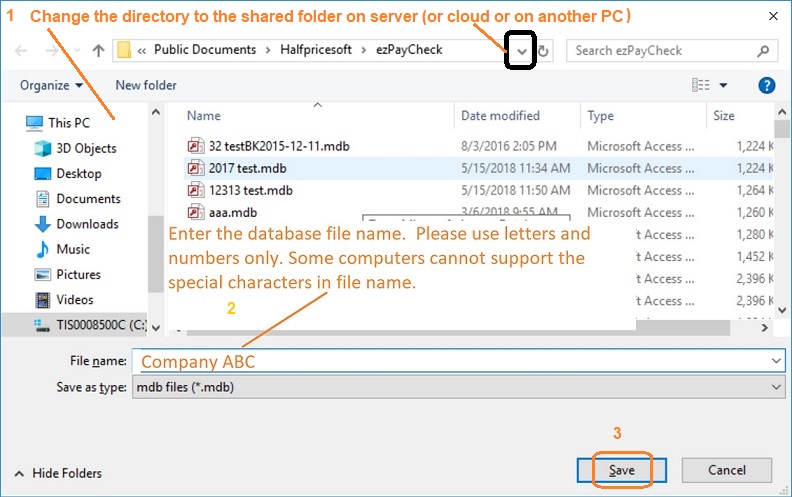The image size is (792, 497).
Task: Open the Music folder in sidebar
Action: pos(72,249)
